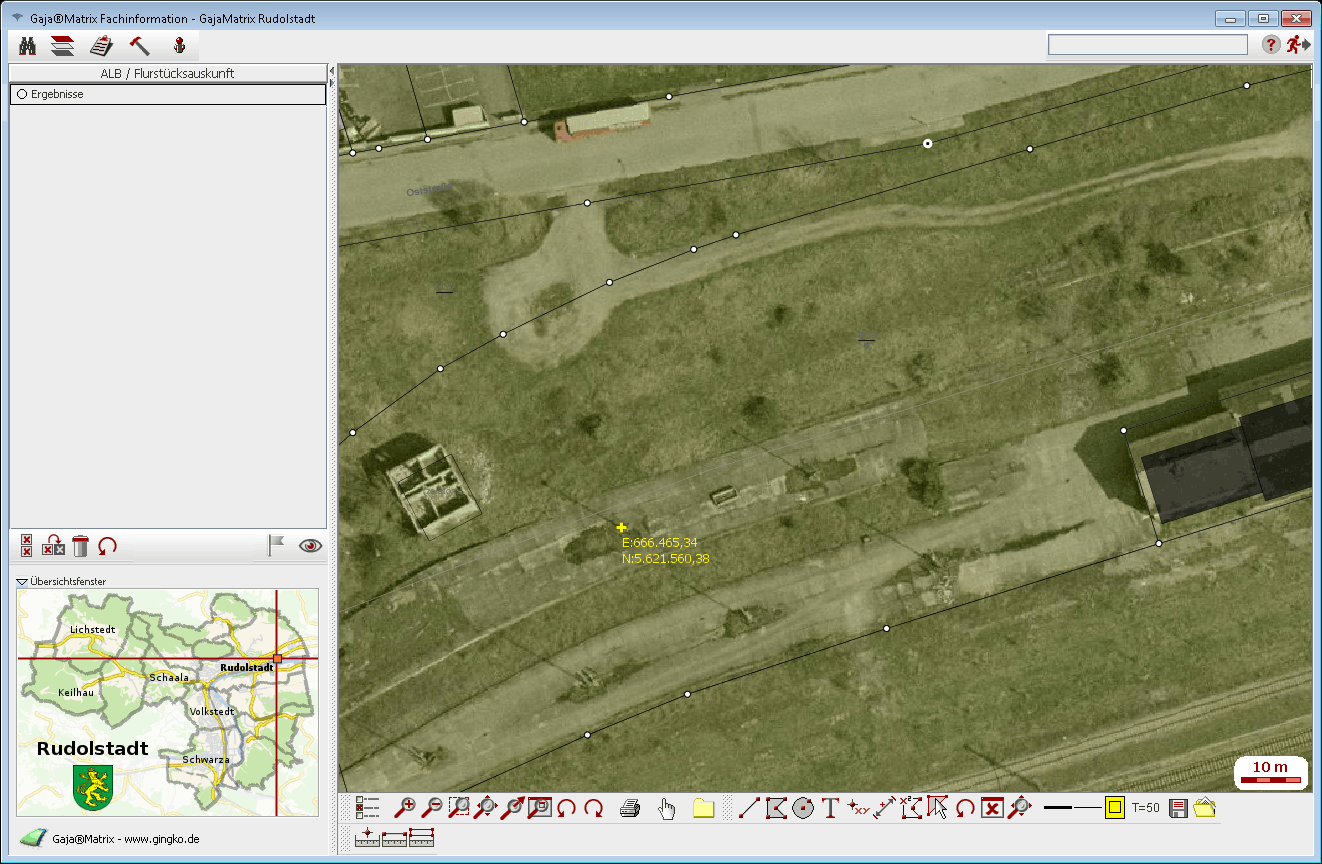The height and width of the screenshot is (864, 1322).
Task: Collapse side panel with splitter arrow
Action: click(x=331, y=72)
